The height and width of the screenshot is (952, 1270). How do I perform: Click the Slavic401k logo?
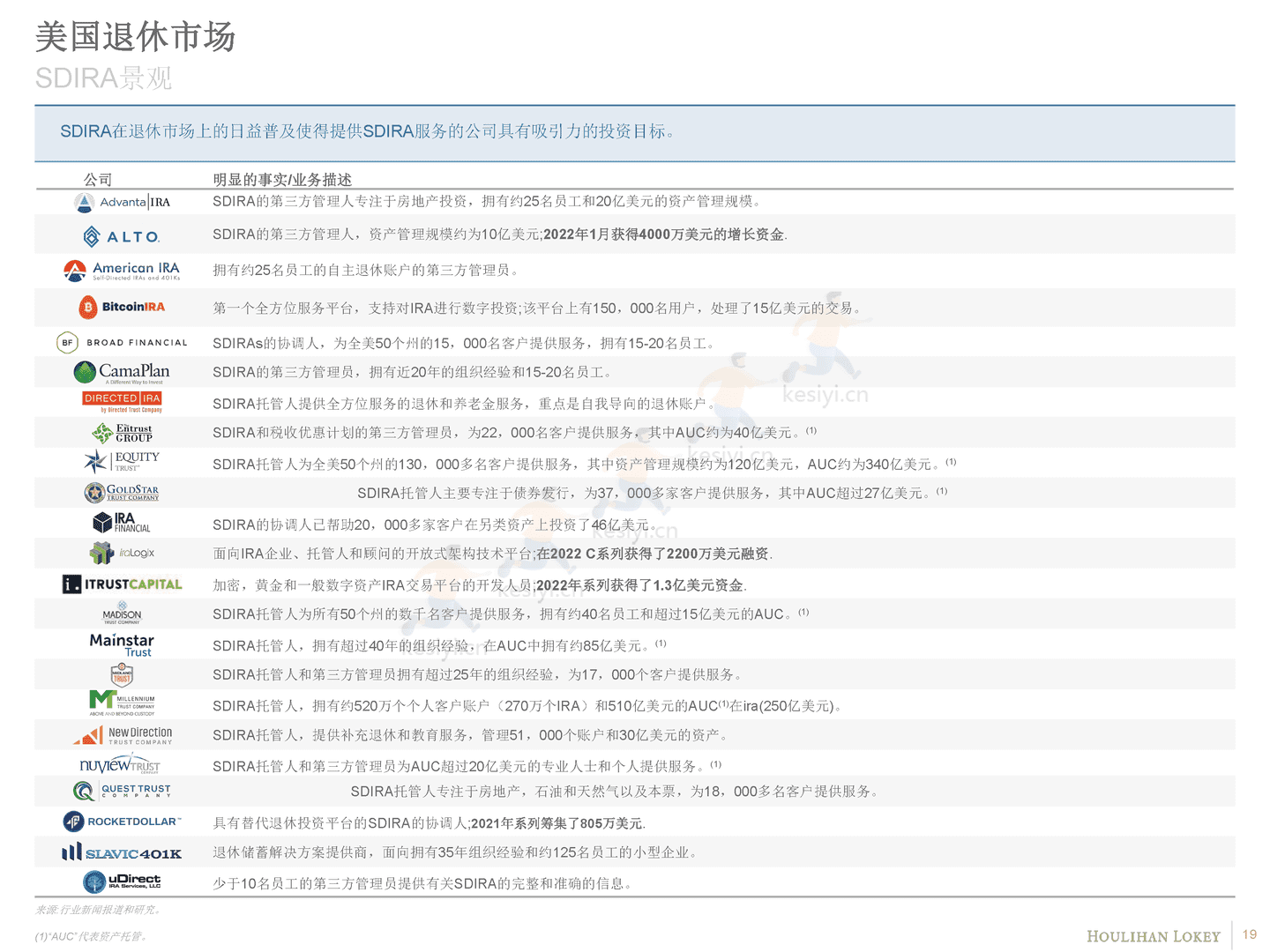[x=122, y=852]
